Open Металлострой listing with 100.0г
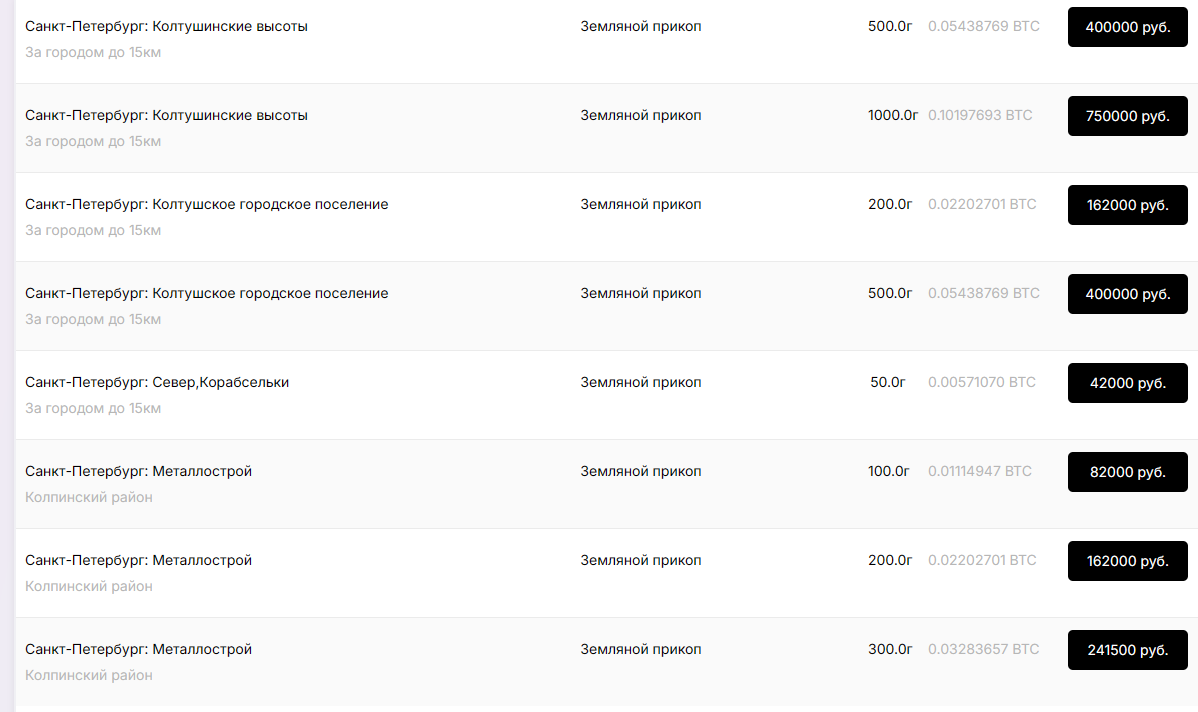The height and width of the screenshot is (712, 1198). [x=138, y=471]
